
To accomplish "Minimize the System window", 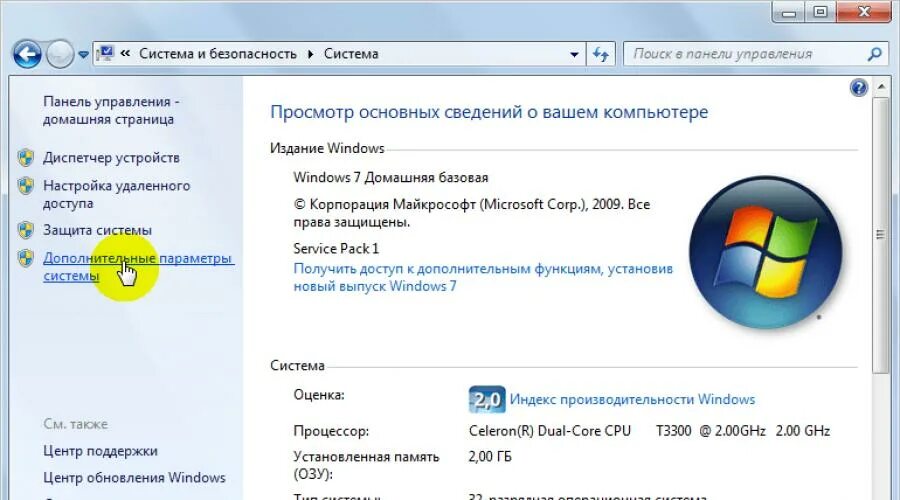I will pyautogui.click(x=789, y=12).
